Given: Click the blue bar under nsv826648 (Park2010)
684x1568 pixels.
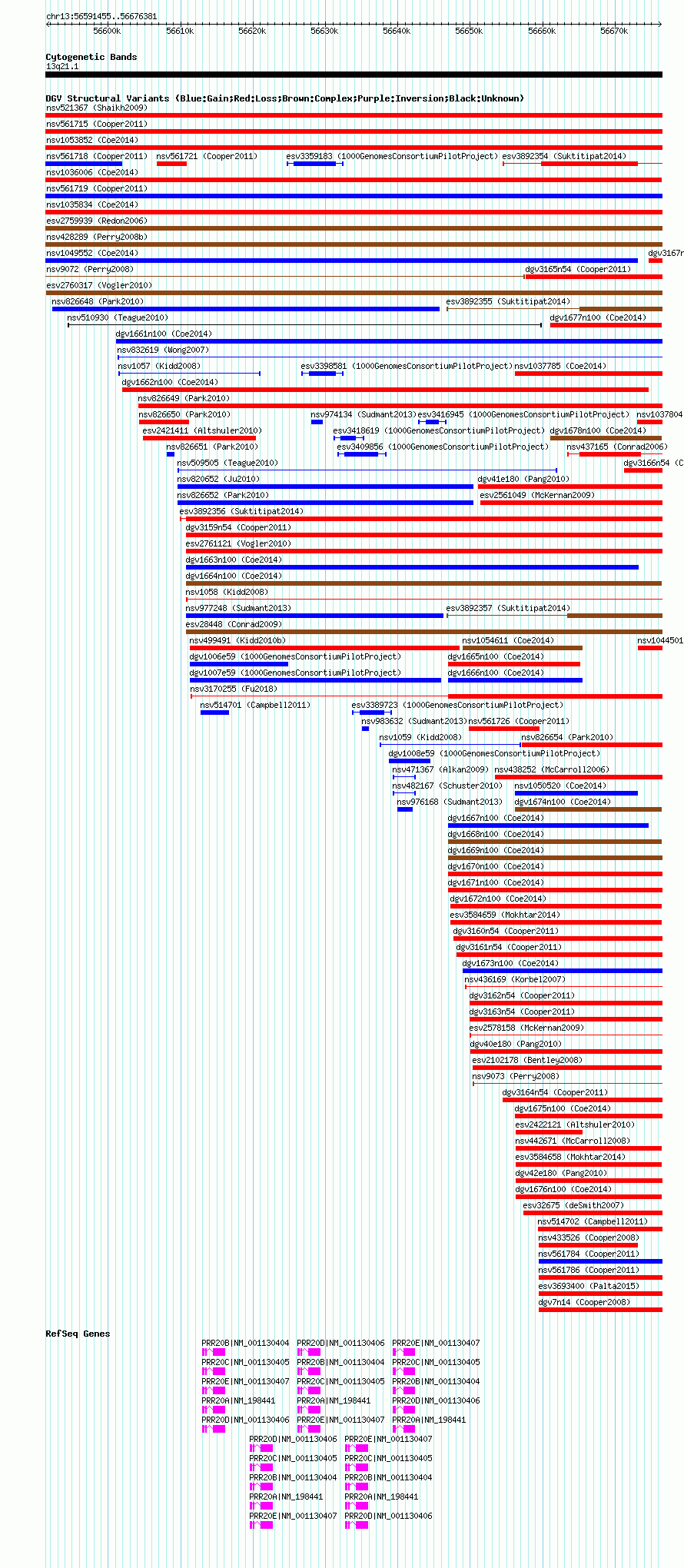Looking at the screenshot, I should pos(246,309).
